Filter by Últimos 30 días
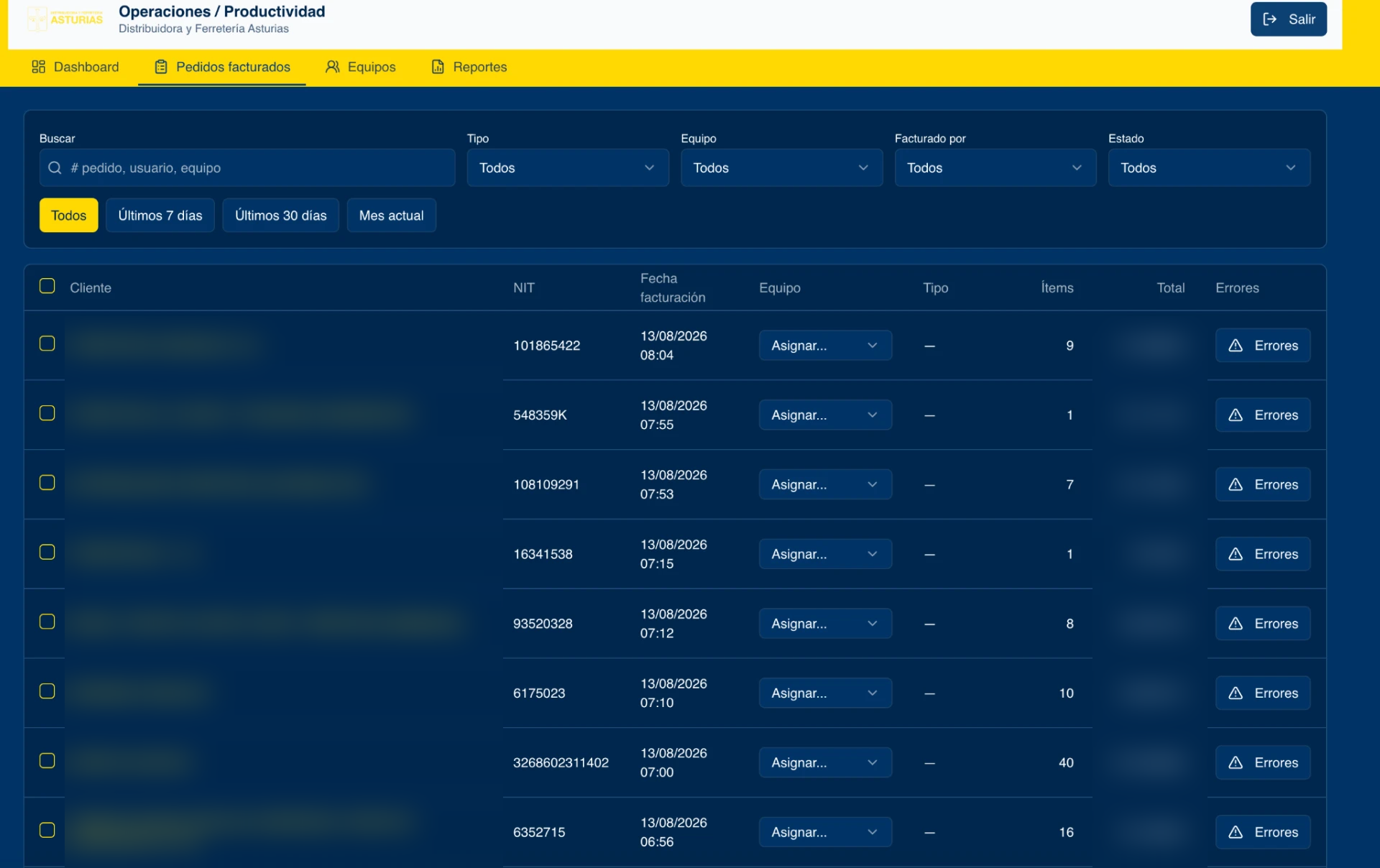 coord(281,216)
